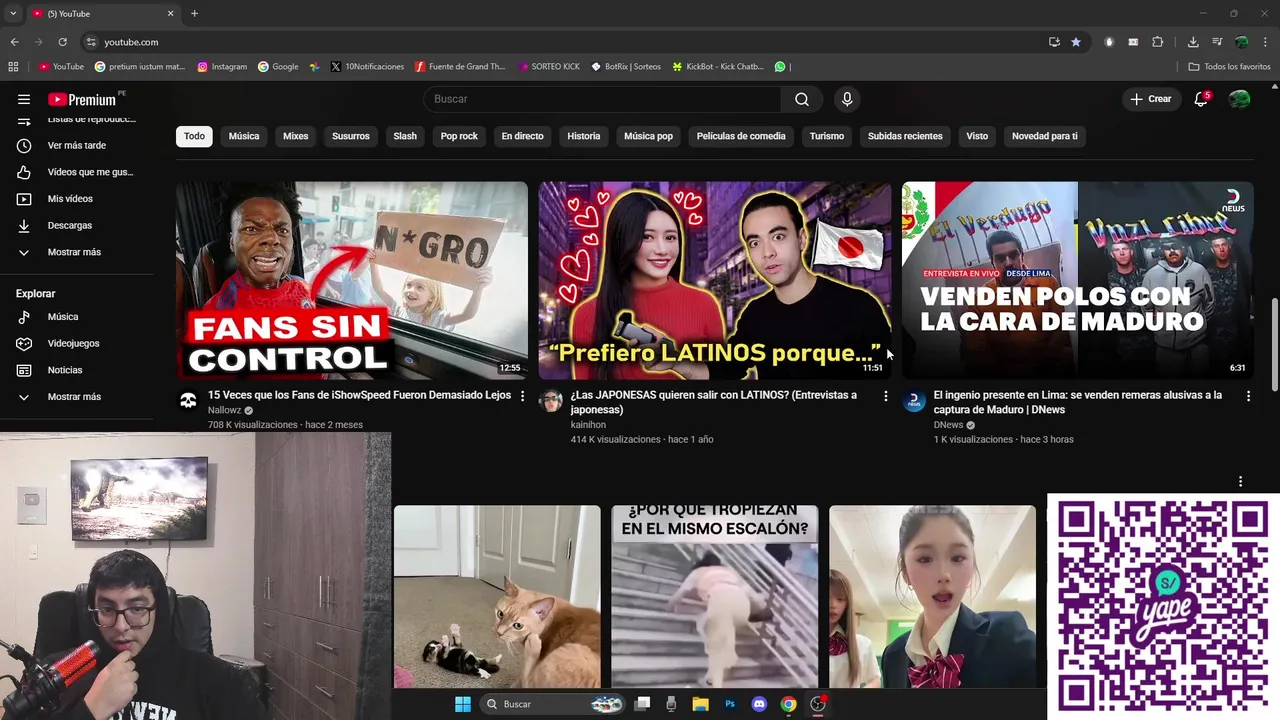
Task: Click the Música note icon under Explorar
Action: coord(24,317)
